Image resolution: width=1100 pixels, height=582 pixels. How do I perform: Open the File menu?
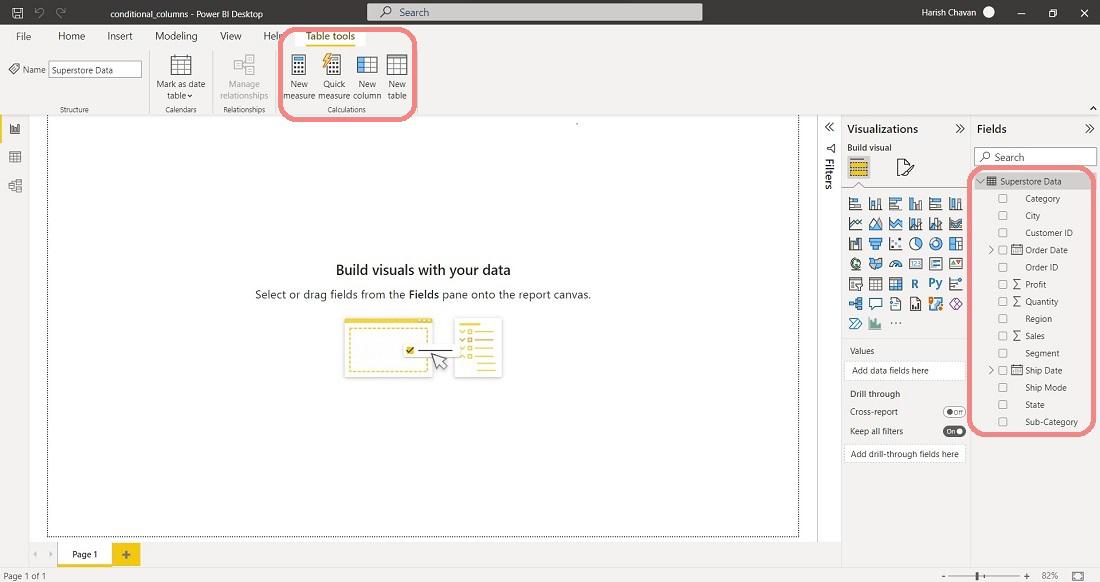click(x=23, y=36)
